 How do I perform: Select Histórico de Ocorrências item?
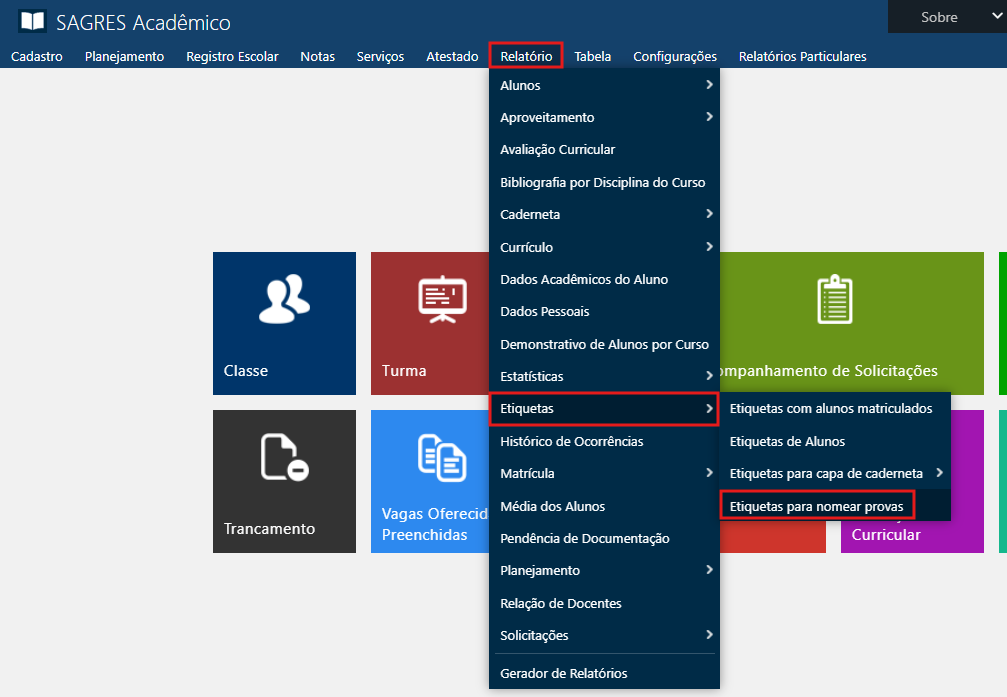pyautogui.click(x=572, y=441)
